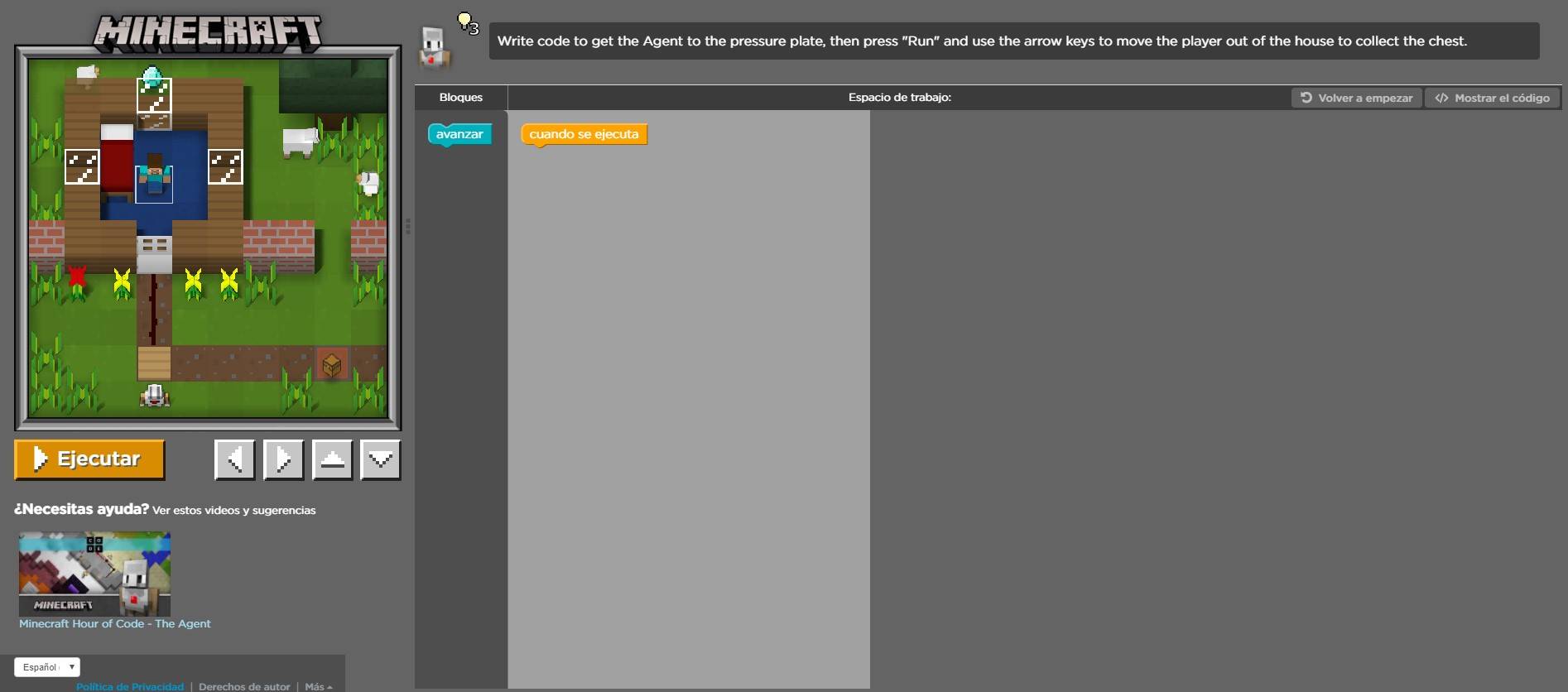Click the cow near the tree
The height and width of the screenshot is (692, 1568).
(299, 142)
